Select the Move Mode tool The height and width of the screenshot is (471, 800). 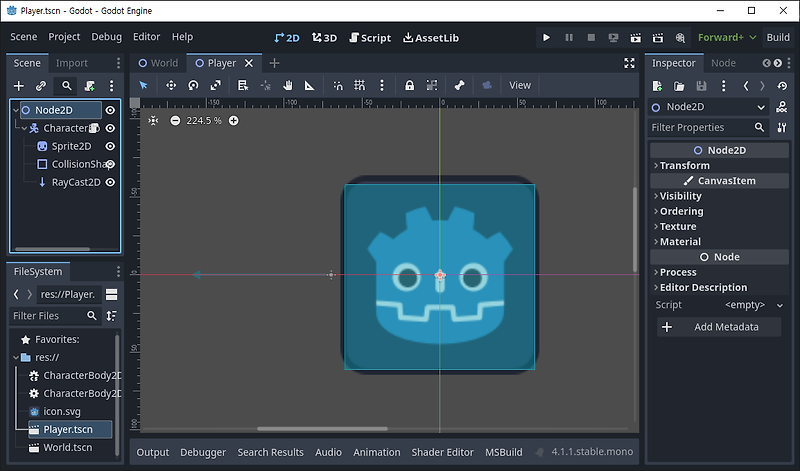(x=171, y=85)
